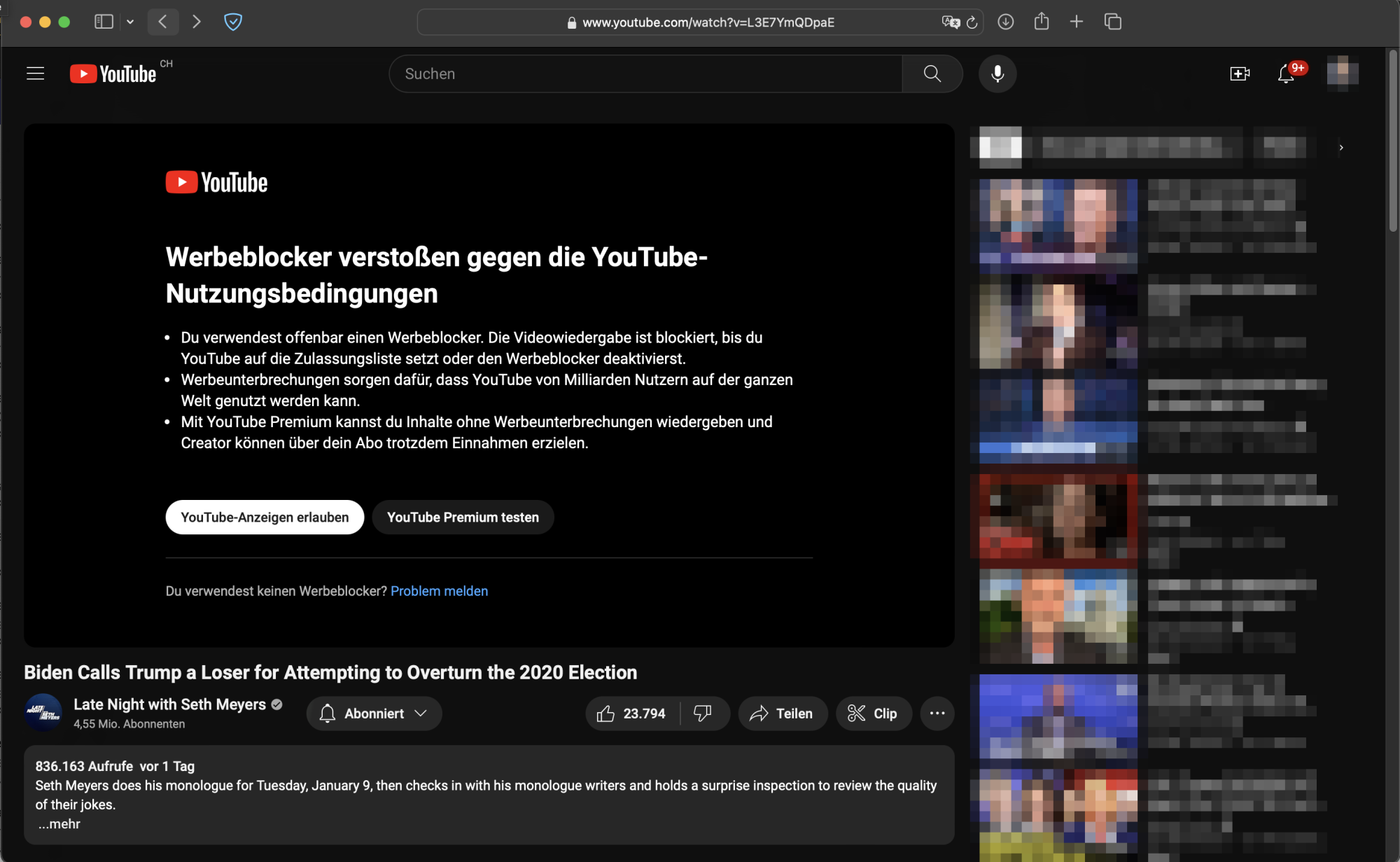Viewport: 1400px width, 862px height.
Task: Open the notifications bell
Action: (x=1284, y=74)
